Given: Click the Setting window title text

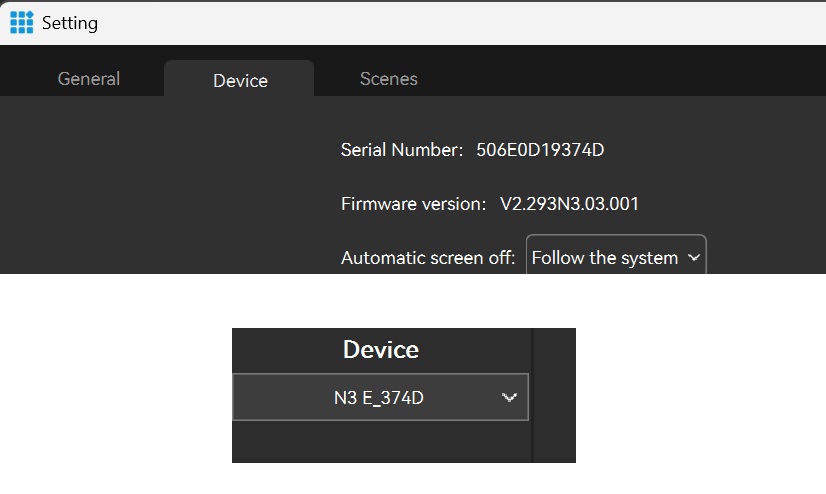Looking at the screenshot, I should click(x=70, y=23).
